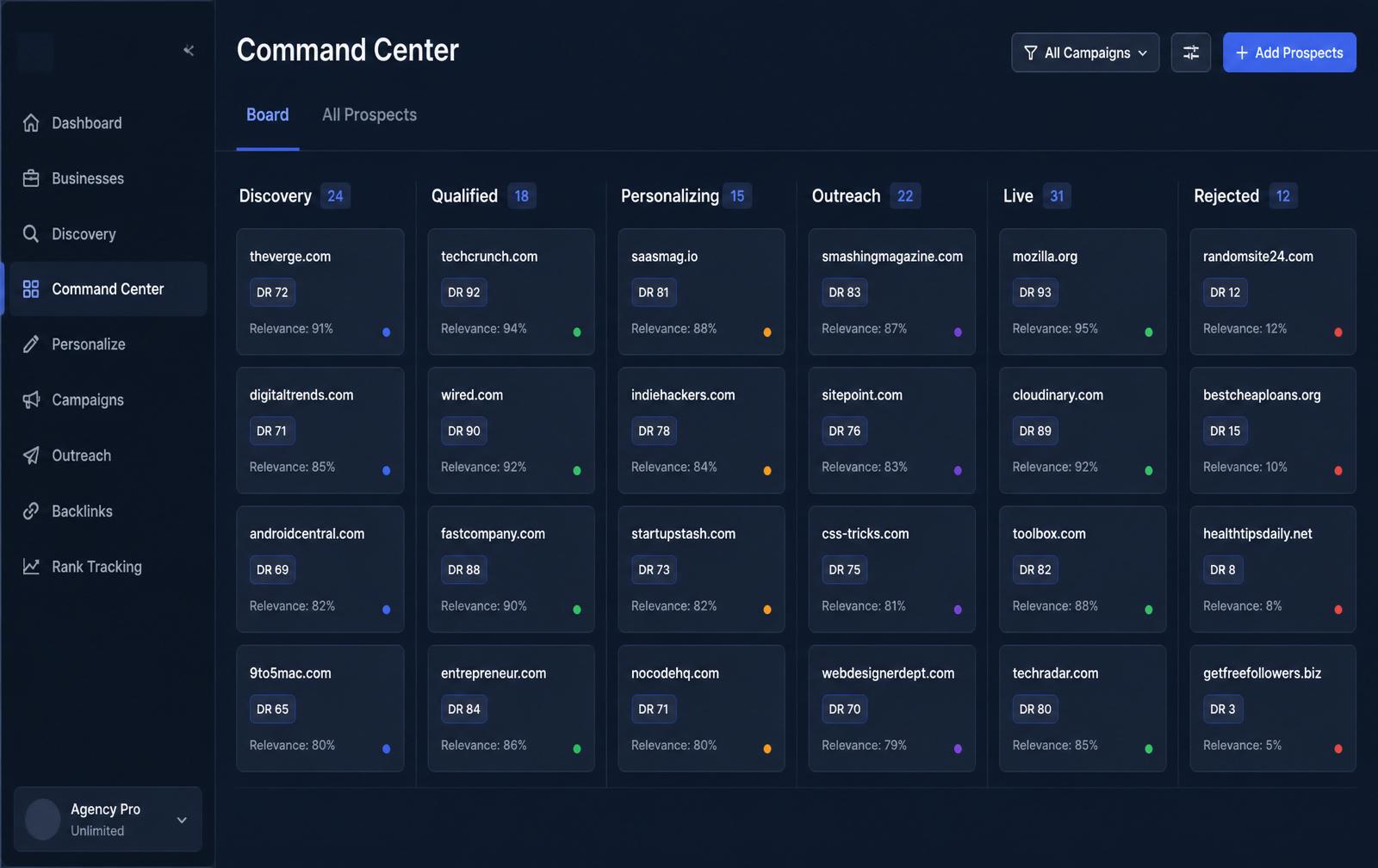Collapse the sidebar with the double-chevron icon
This screenshot has height=868, width=1378.
pyautogui.click(x=189, y=51)
